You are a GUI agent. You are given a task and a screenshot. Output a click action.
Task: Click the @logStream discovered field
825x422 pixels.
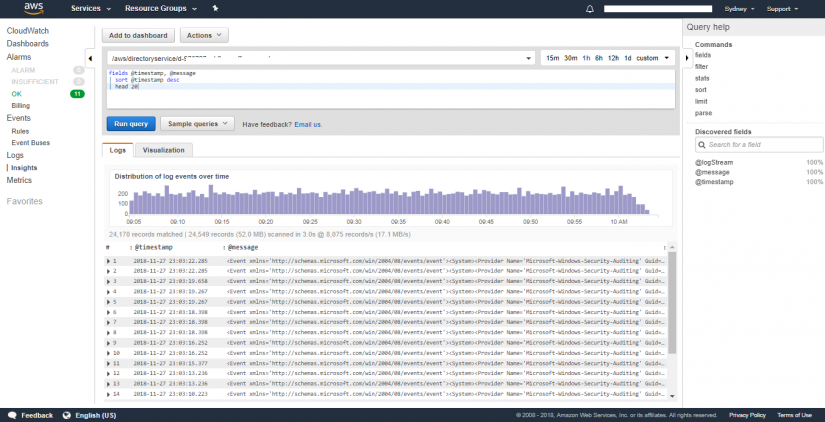[714, 163]
